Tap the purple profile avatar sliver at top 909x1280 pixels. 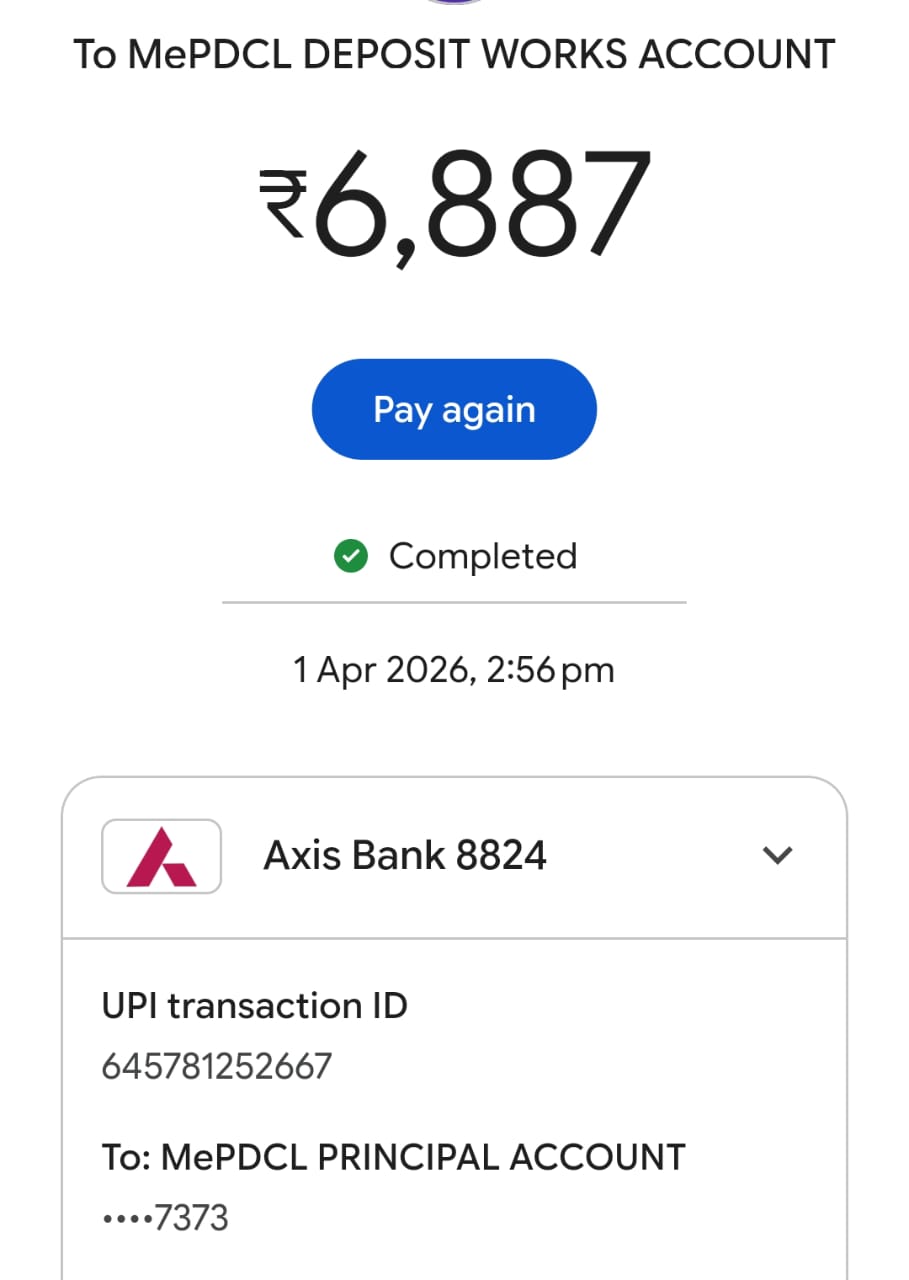click(x=456, y=2)
